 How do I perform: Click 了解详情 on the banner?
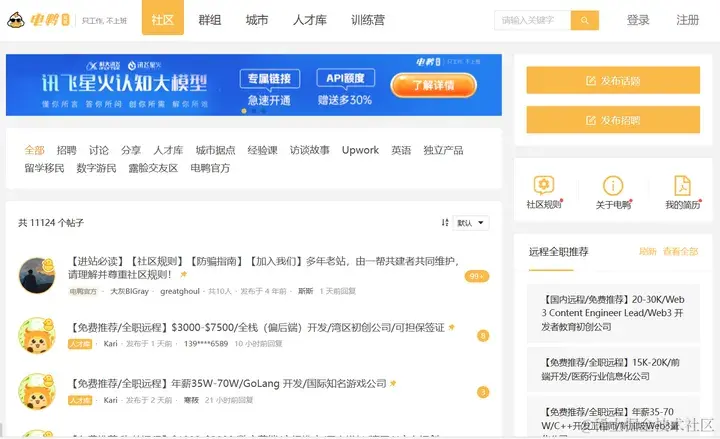(x=433, y=85)
